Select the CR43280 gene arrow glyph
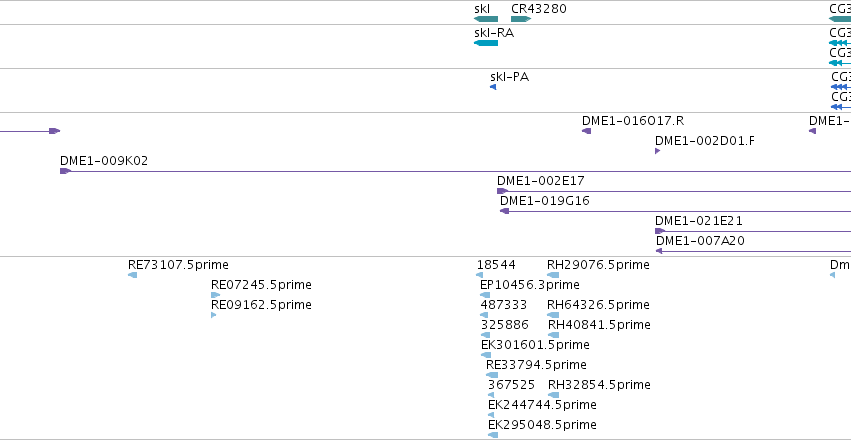The height and width of the screenshot is (440, 851). pos(521,19)
